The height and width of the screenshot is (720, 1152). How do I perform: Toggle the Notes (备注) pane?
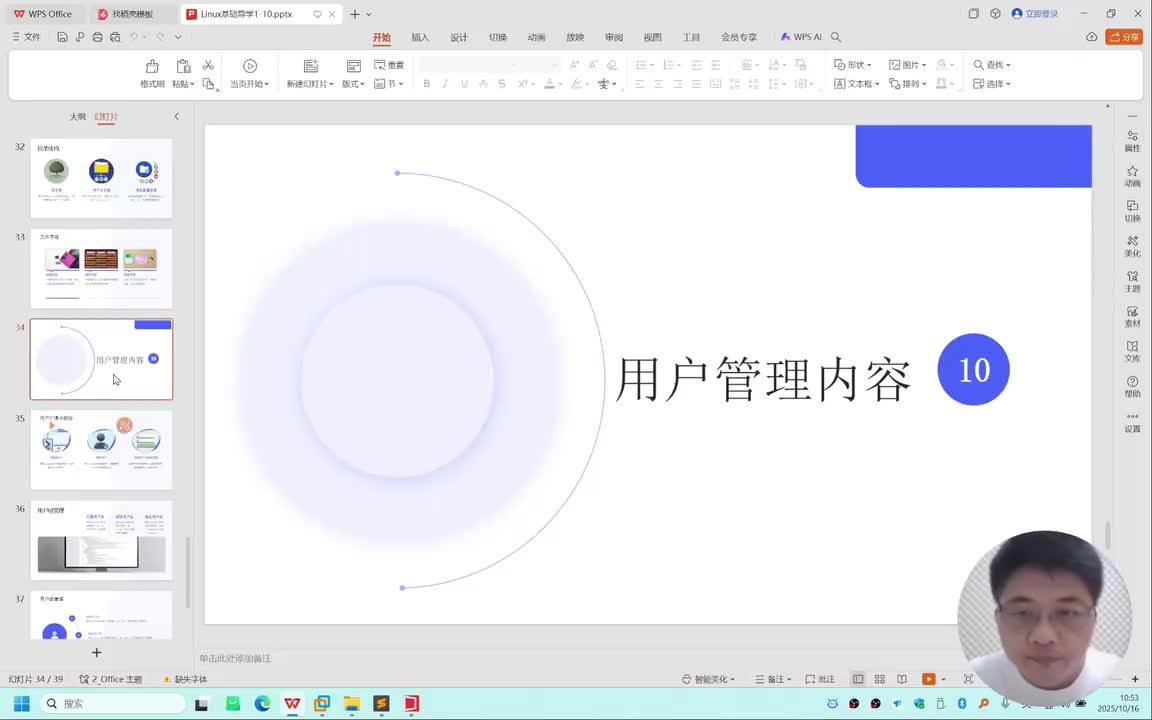[x=773, y=679]
